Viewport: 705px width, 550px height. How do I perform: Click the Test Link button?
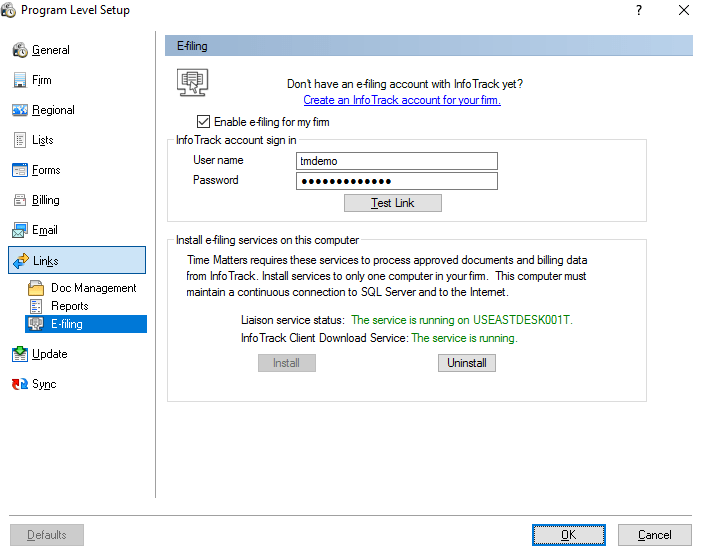tap(393, 203)
